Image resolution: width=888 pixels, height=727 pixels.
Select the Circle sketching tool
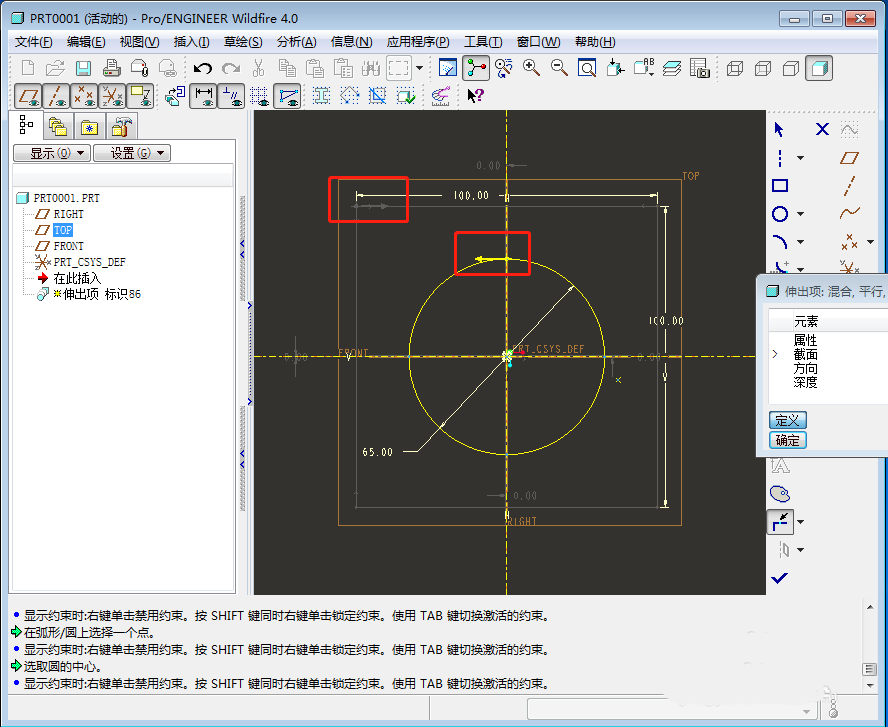(x=779, y=213)
